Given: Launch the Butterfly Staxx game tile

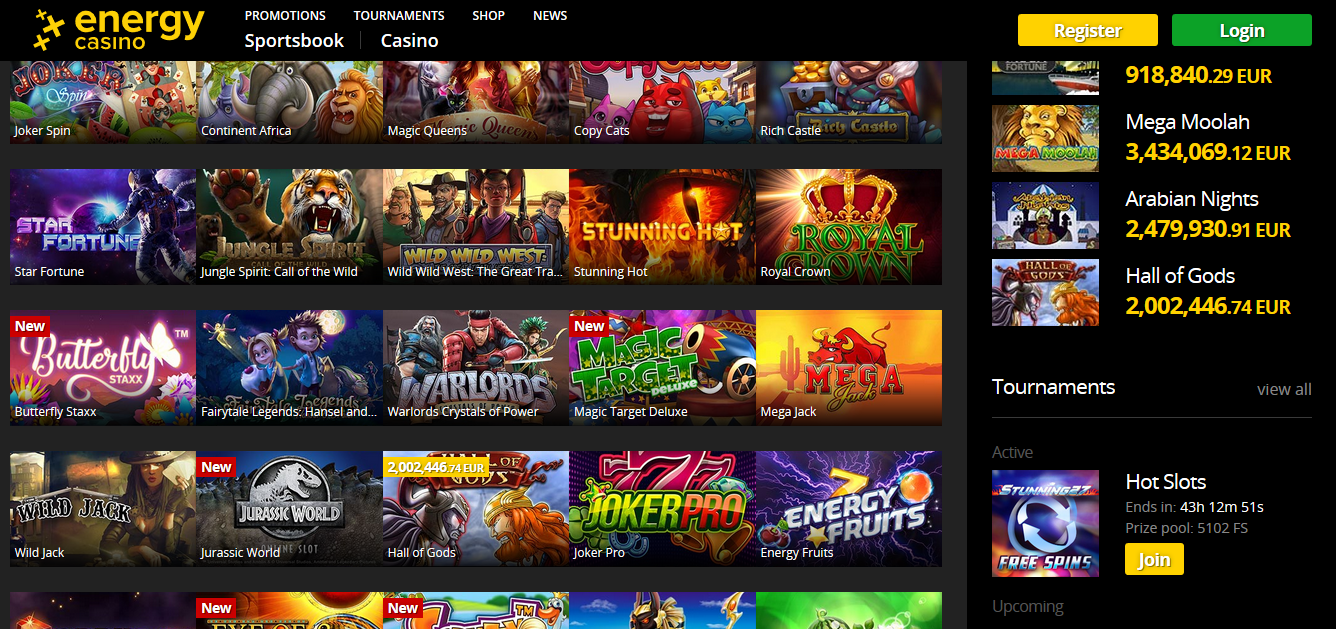Looking at the screenshot, I should [103, 367].
